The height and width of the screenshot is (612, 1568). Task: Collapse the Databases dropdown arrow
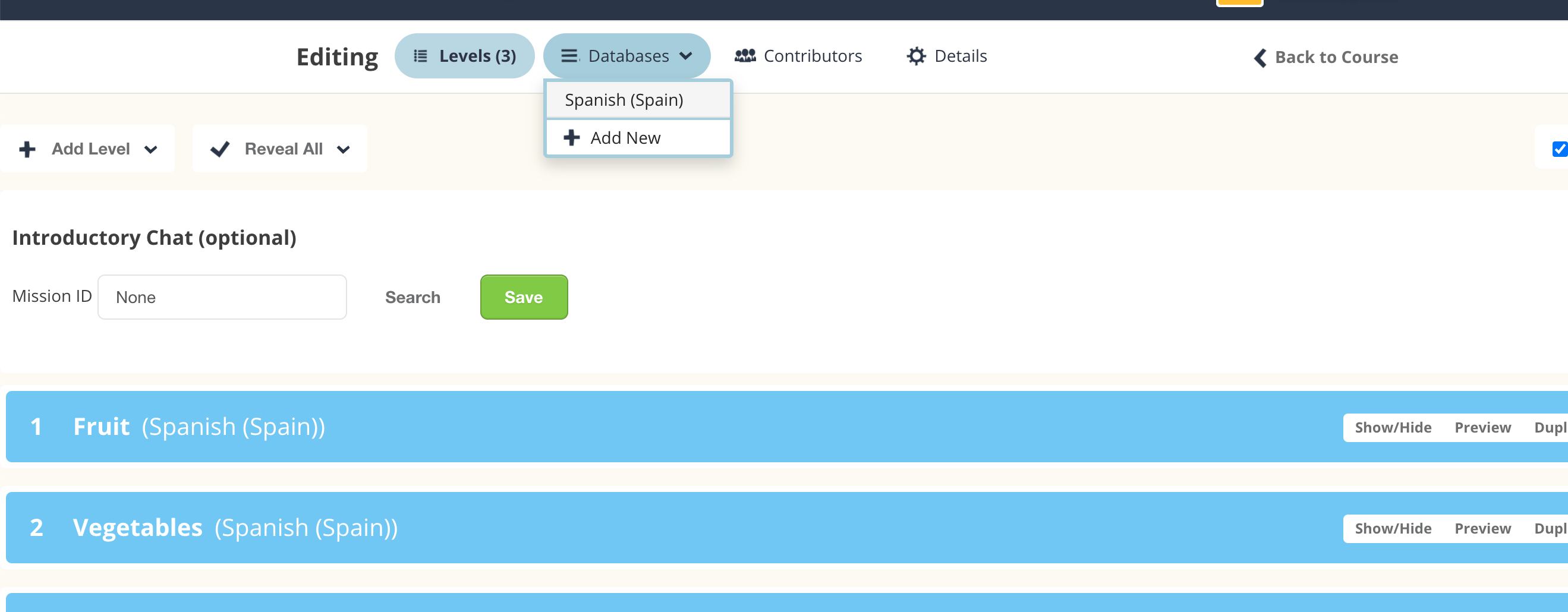click(686, 56)
